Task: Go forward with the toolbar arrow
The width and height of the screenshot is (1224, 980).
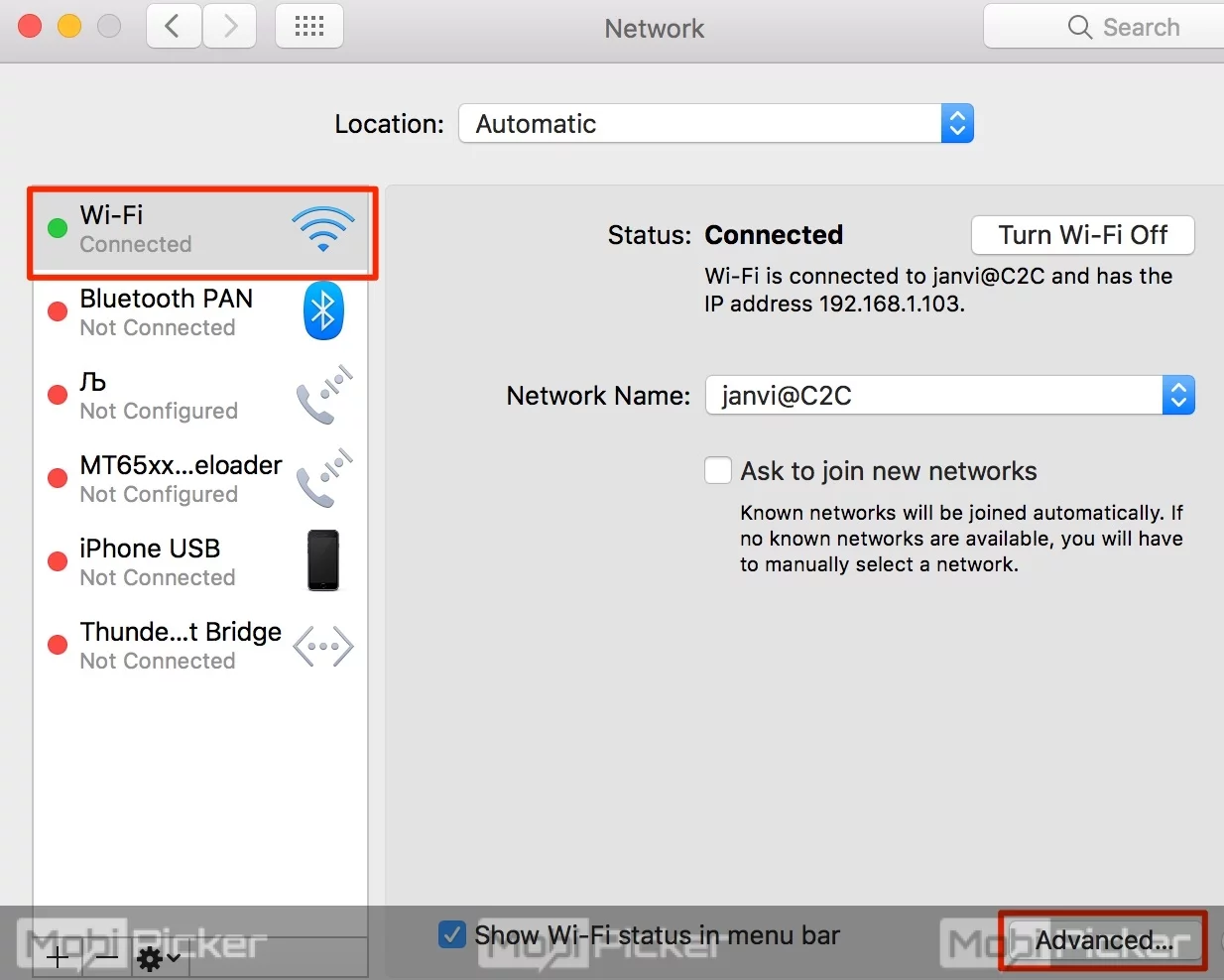Action: [x=230, y=27]
